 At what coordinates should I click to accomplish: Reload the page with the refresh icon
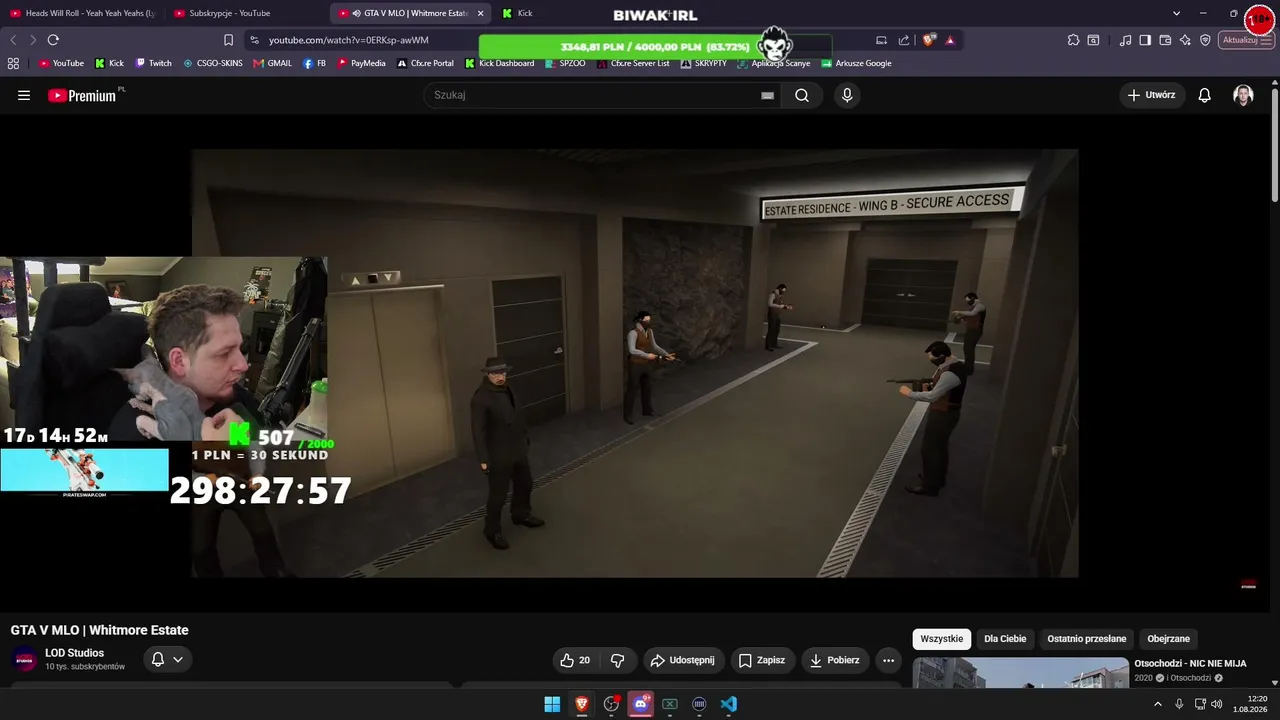53,40
